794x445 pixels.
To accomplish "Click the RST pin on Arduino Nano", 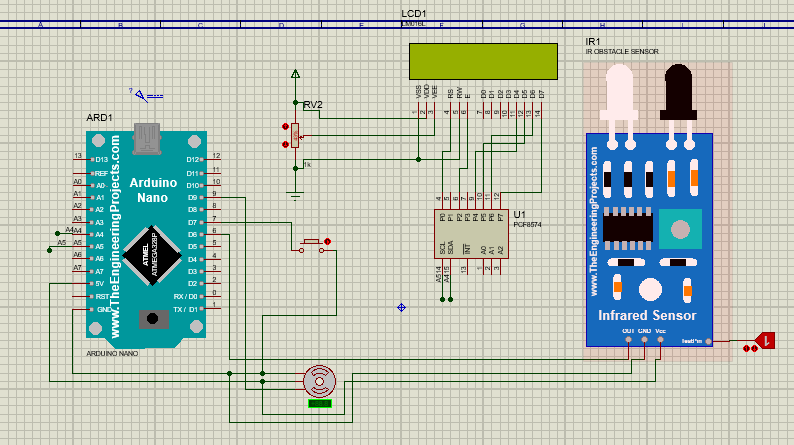I will click(x=83, y=297).
